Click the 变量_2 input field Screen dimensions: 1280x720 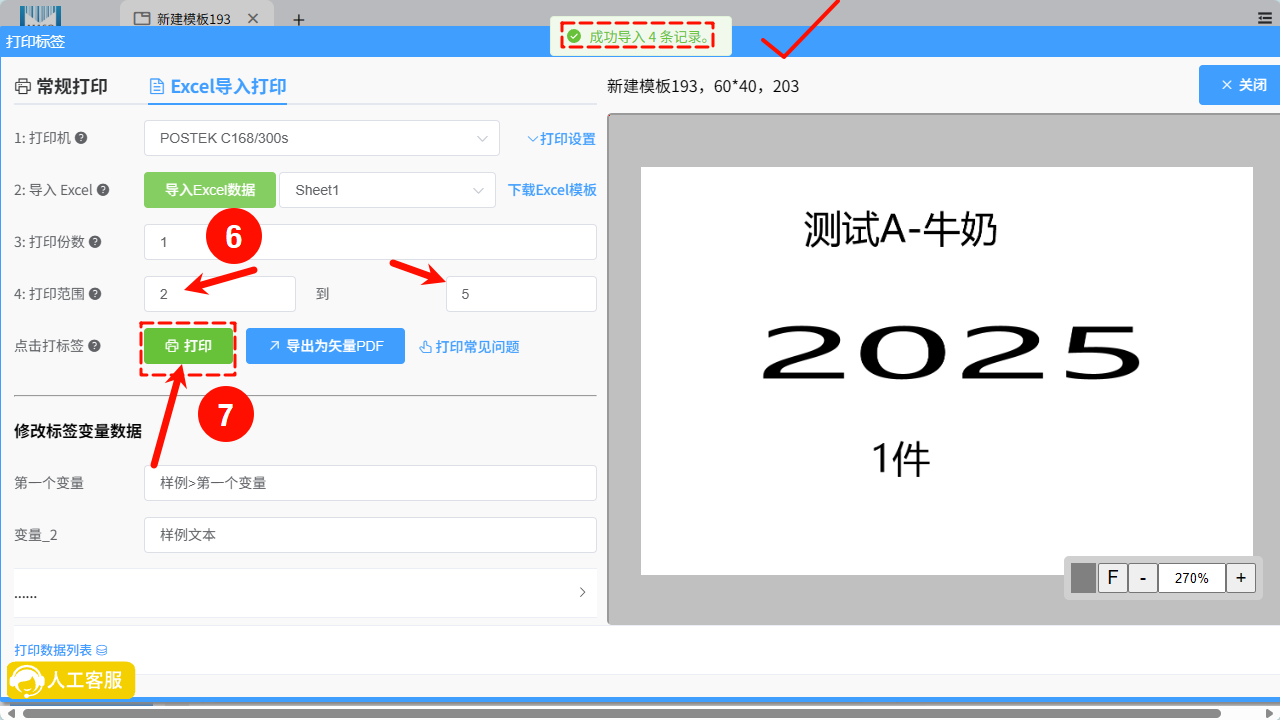click(x=370, y=535)
